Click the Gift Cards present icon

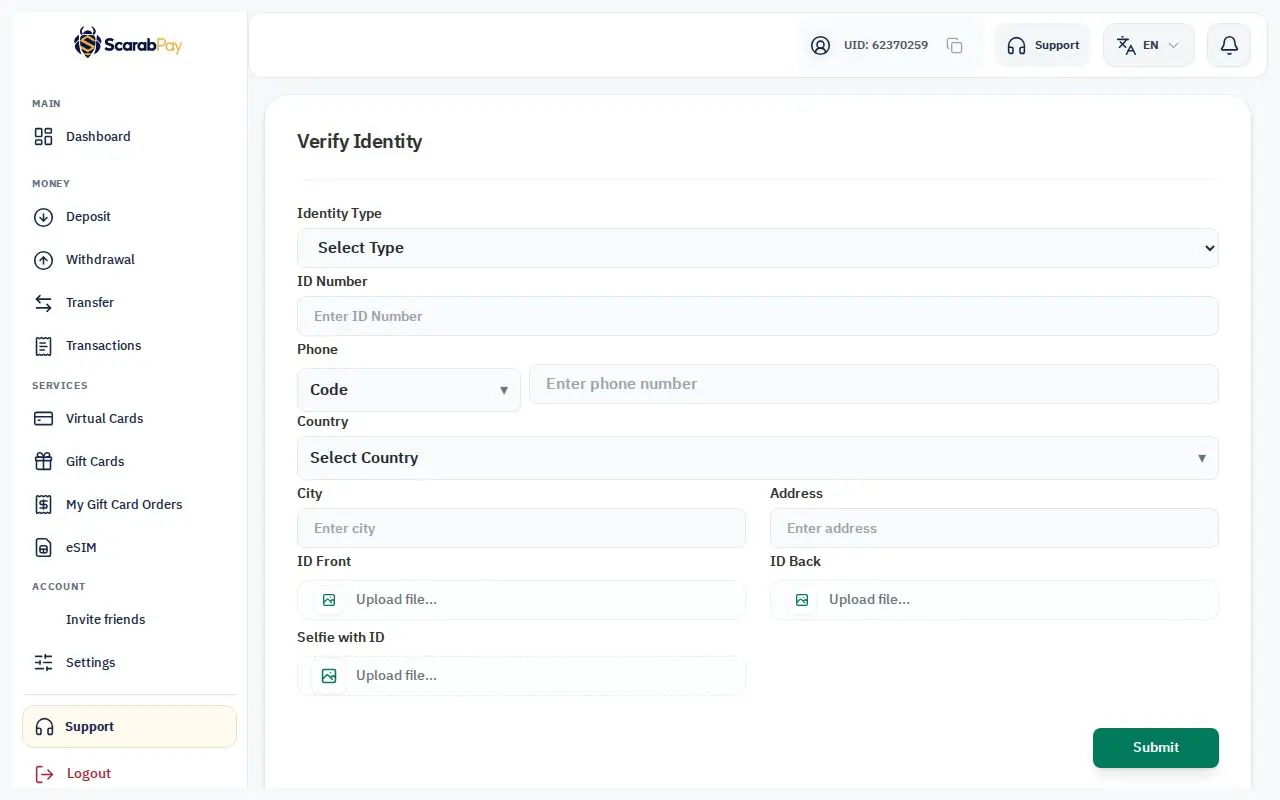pyautogui.click(x=43, y=462)
